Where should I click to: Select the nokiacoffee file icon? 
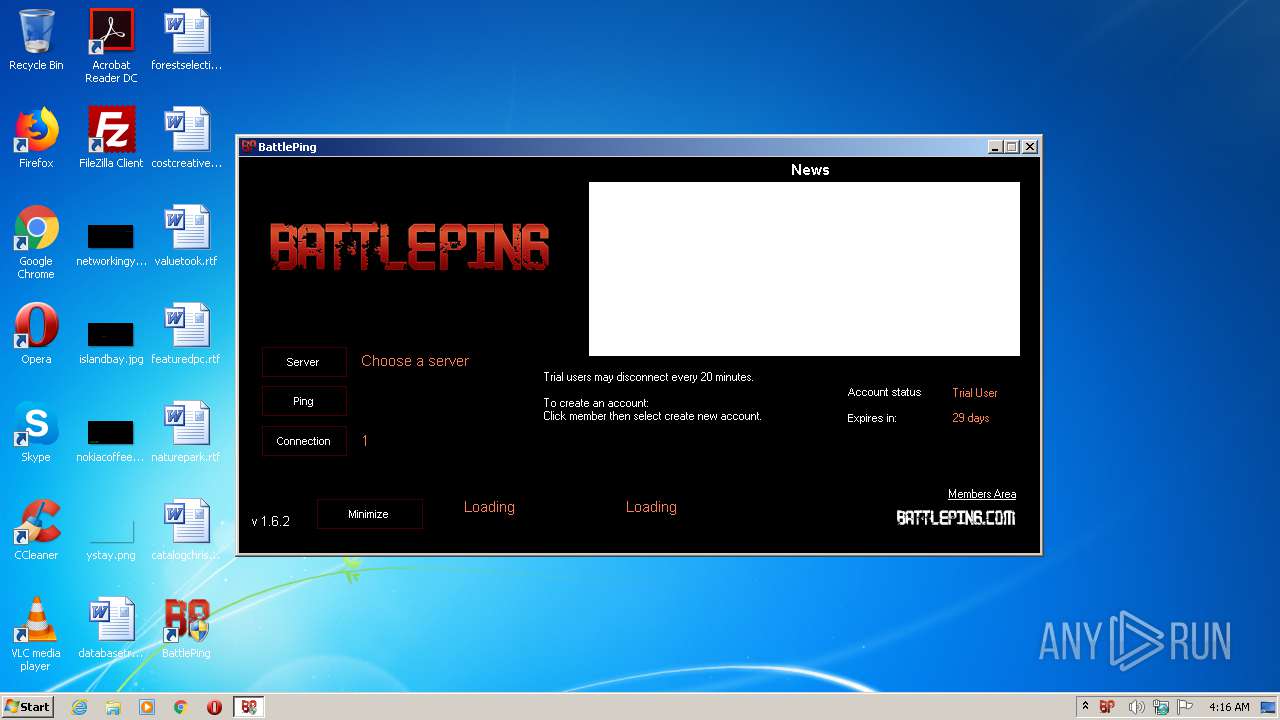coord(111,440)
